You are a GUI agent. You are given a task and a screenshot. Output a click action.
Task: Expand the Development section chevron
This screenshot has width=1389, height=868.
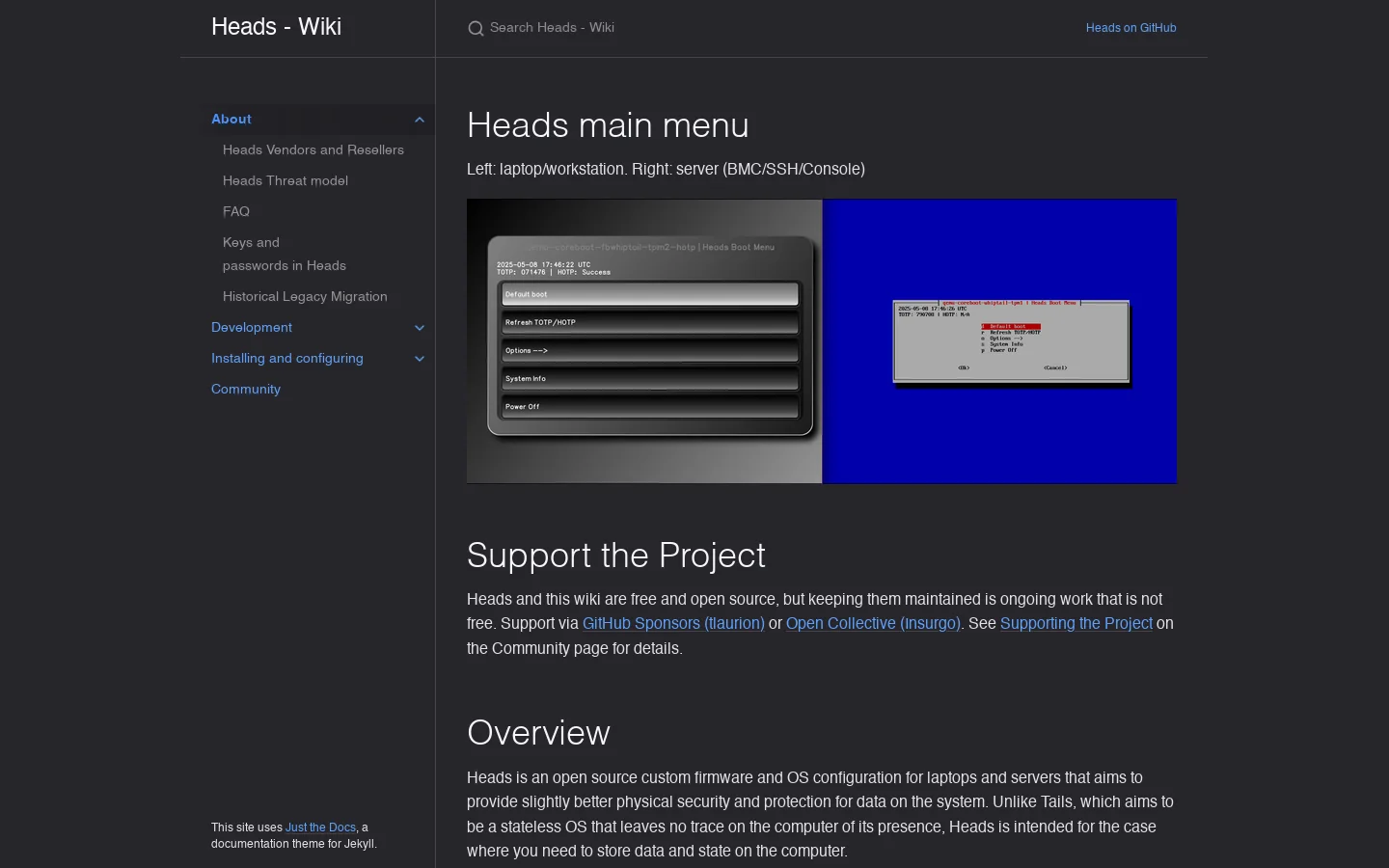coord(420,328)
